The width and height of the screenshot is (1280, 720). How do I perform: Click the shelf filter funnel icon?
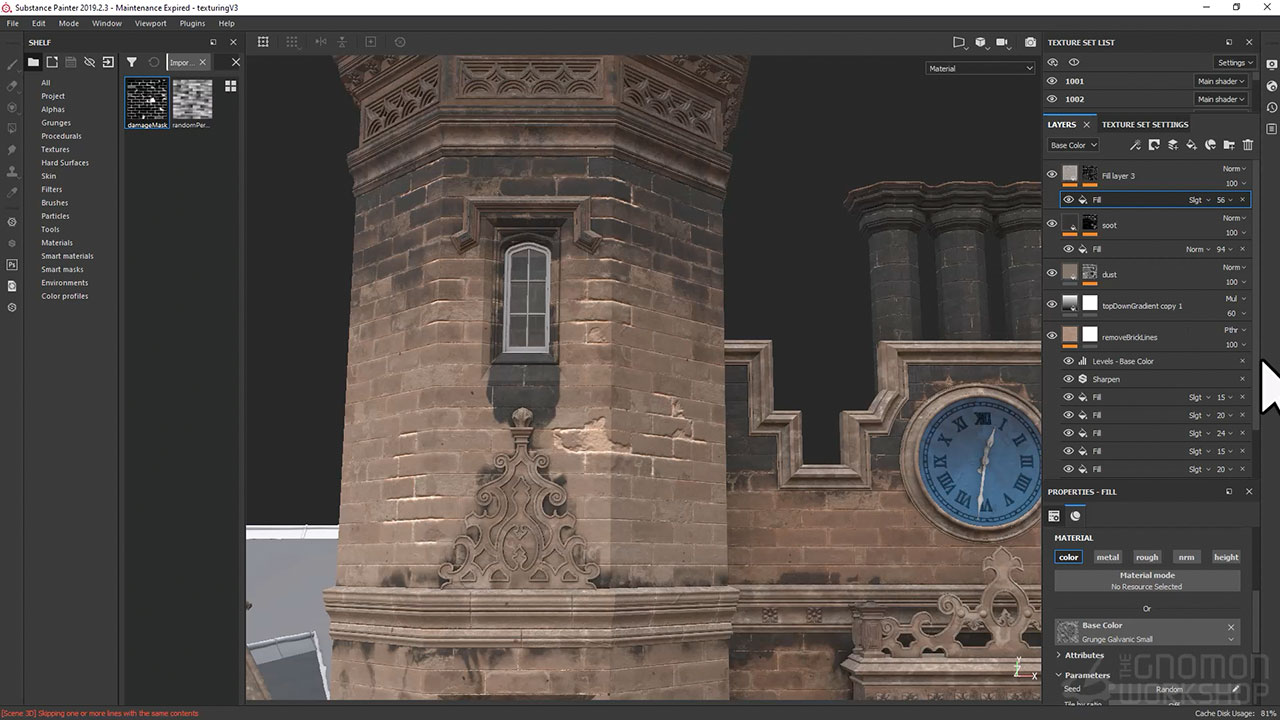[x=131, y=62]
